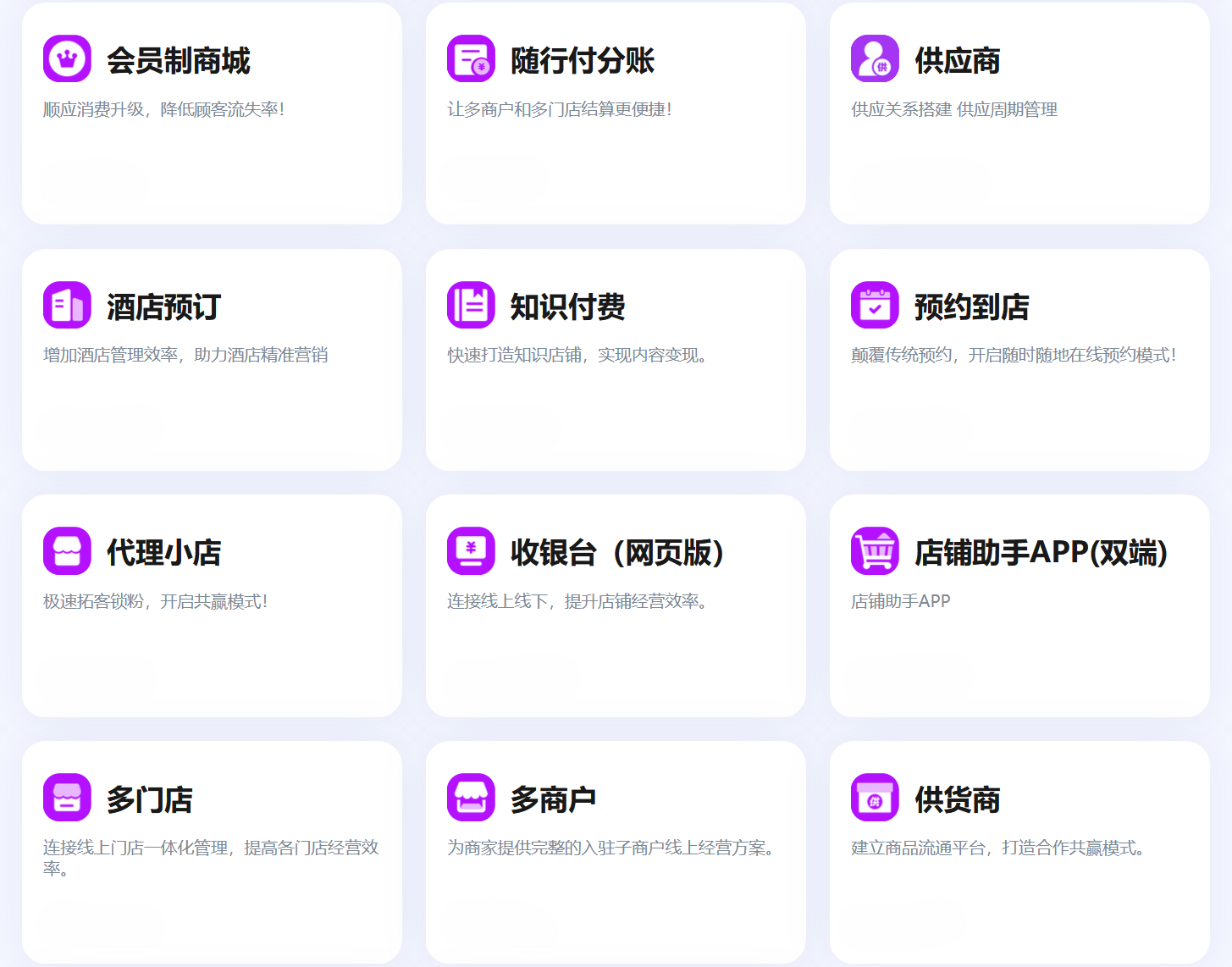
Task: Open the 随行付分账 heading
Action: pyautogui.click(x=583, y=61)
